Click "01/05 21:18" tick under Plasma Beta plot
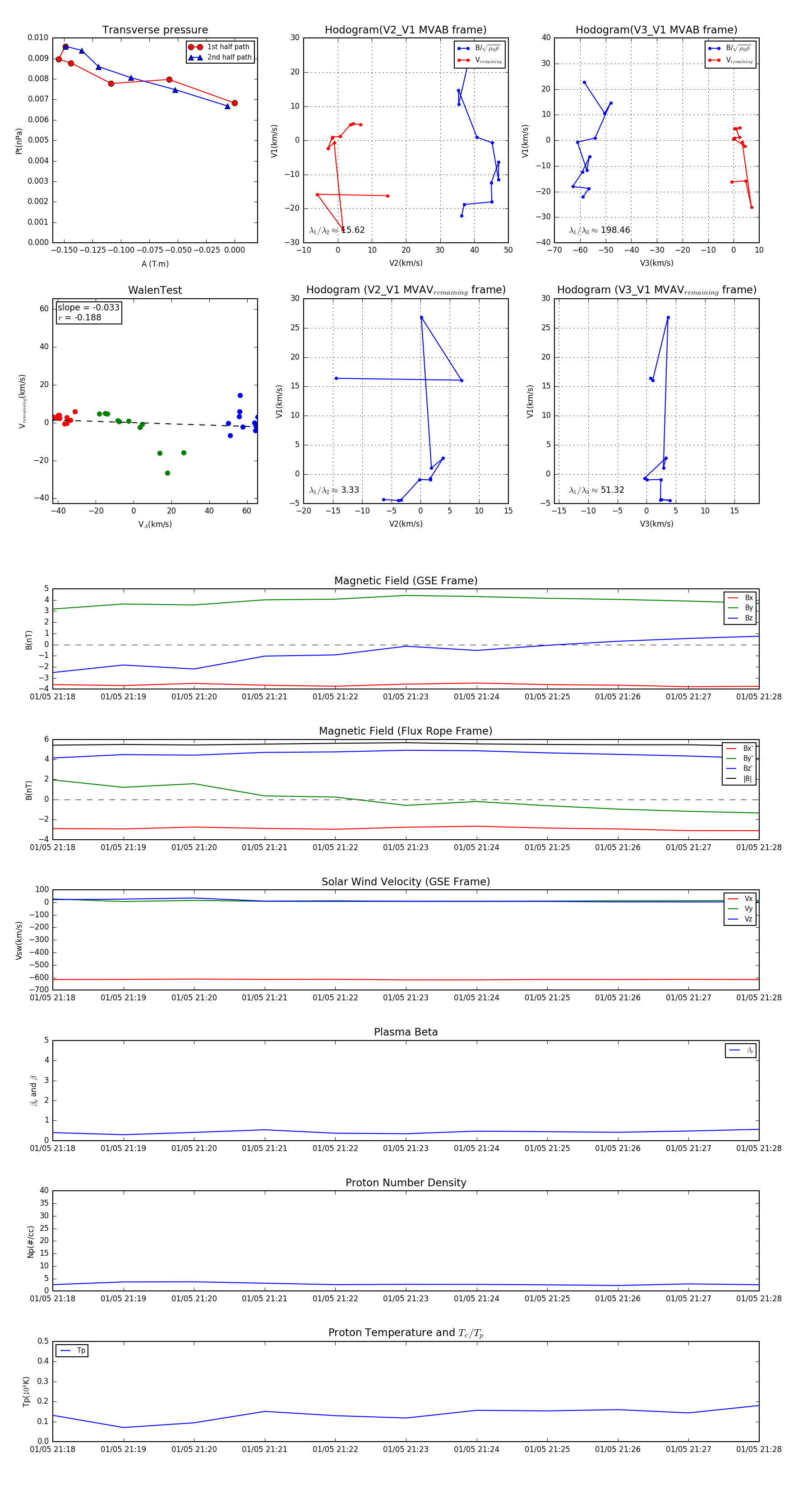Viewport: 812px width, 1489px height. coord(53,1148)
